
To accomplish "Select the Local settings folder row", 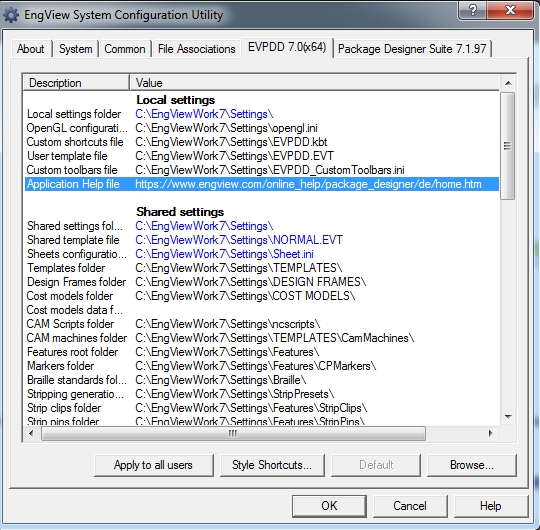I will [x=261, y=114].
